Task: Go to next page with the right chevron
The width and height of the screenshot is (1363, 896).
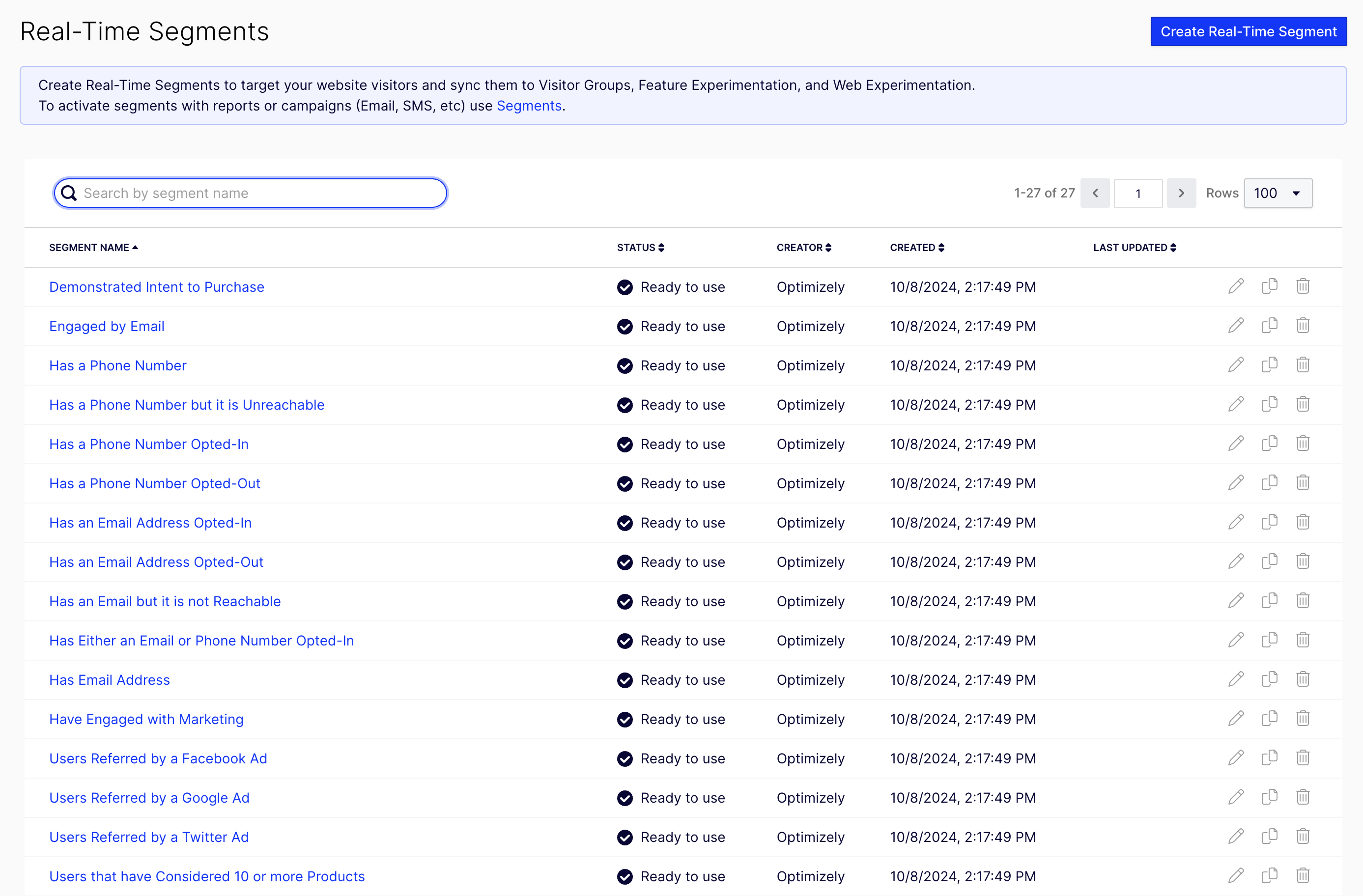Action: click(x=1182, y=193)
